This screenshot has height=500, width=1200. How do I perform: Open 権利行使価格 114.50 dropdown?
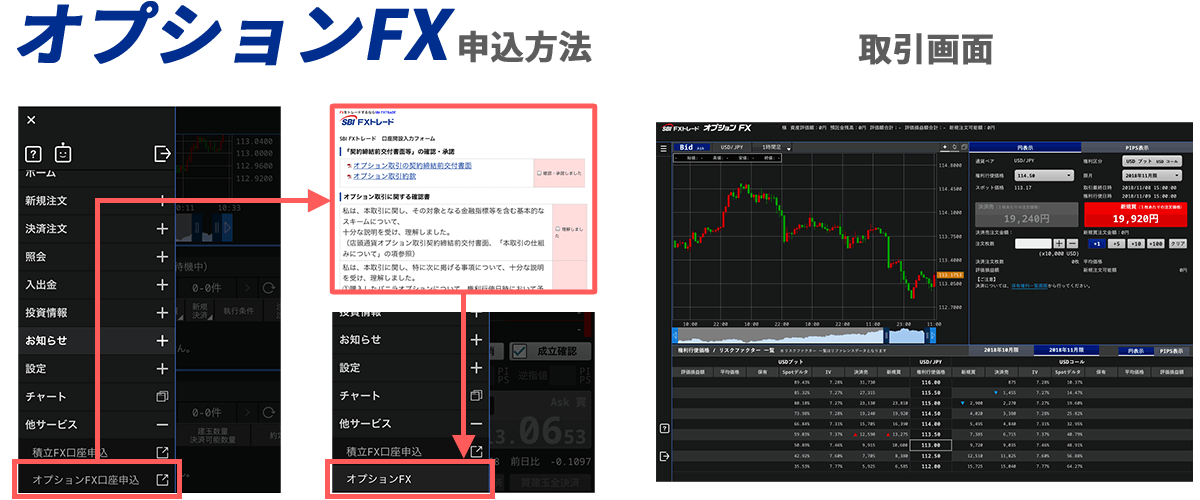click(1044, 175)
